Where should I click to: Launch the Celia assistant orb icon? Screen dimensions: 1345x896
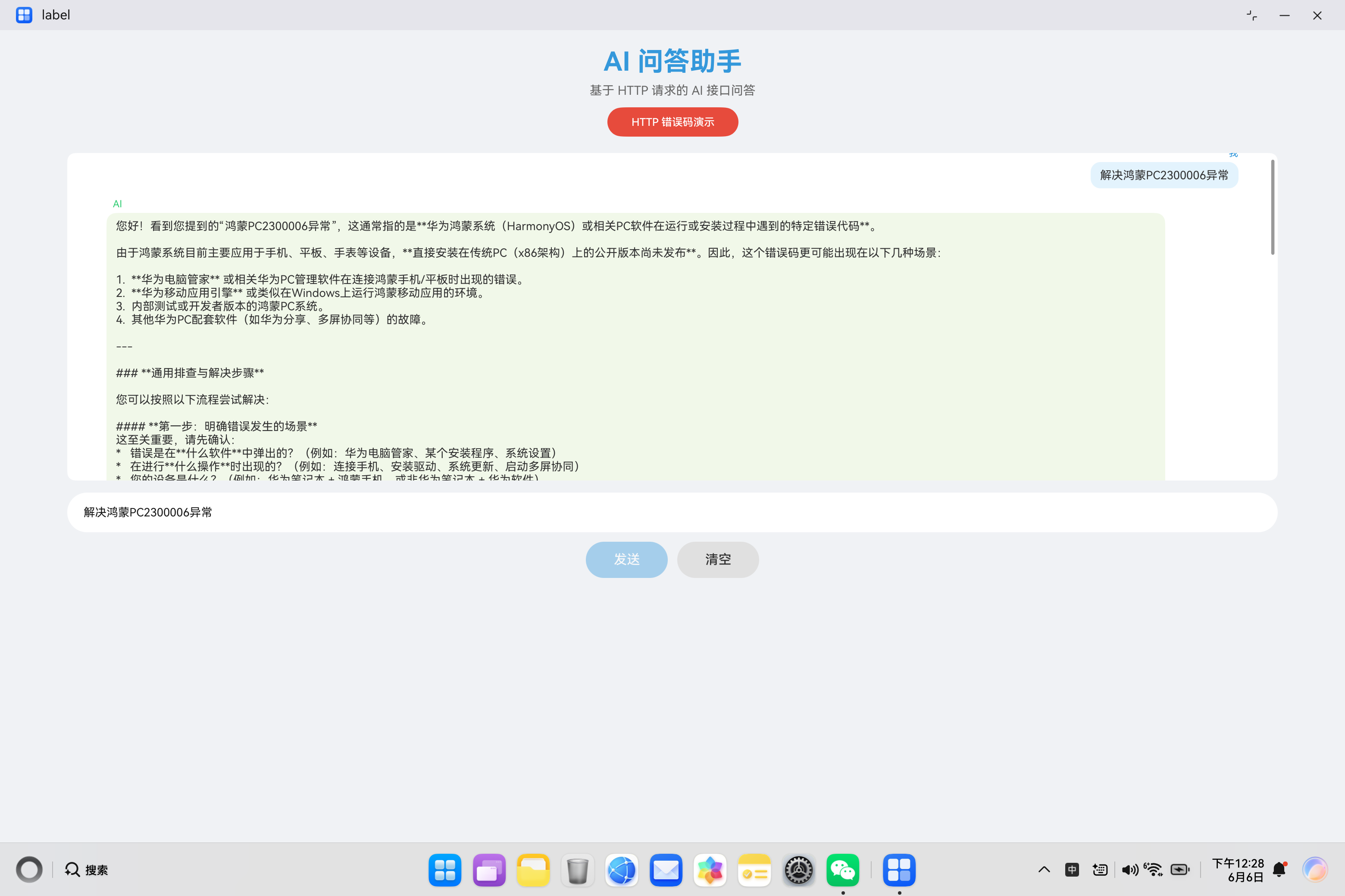[x=1315, y=870]
